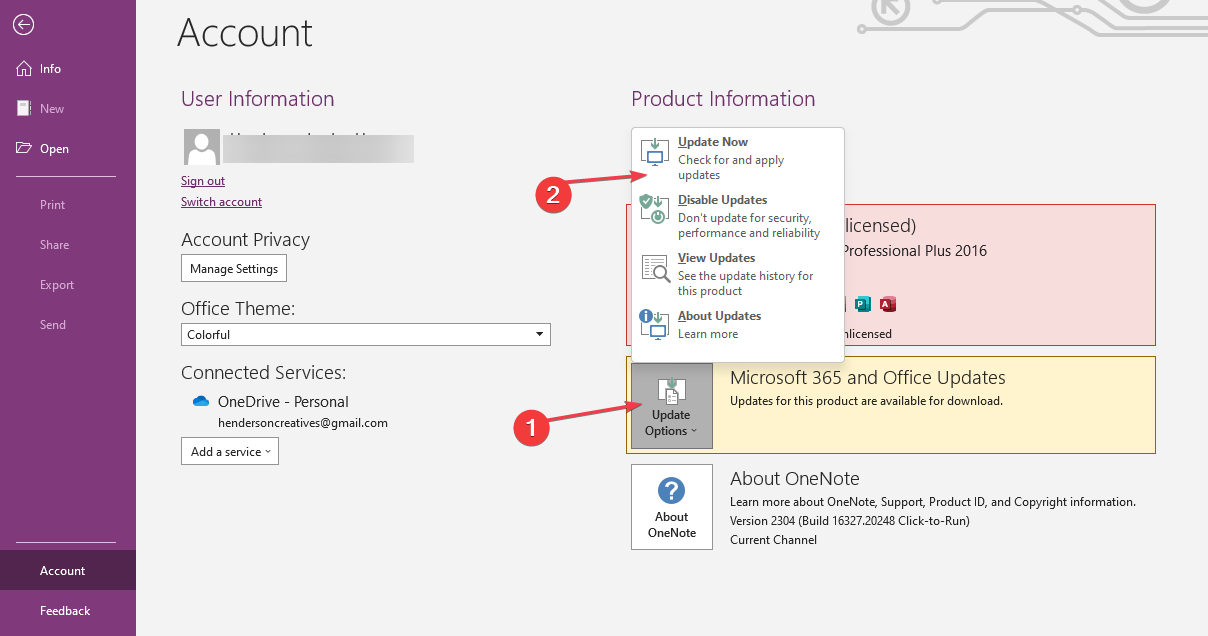The image size is (1208, 636).
Task: Click the hendersoncreatives@gmail.com address
Action: (x=303, y=423)
